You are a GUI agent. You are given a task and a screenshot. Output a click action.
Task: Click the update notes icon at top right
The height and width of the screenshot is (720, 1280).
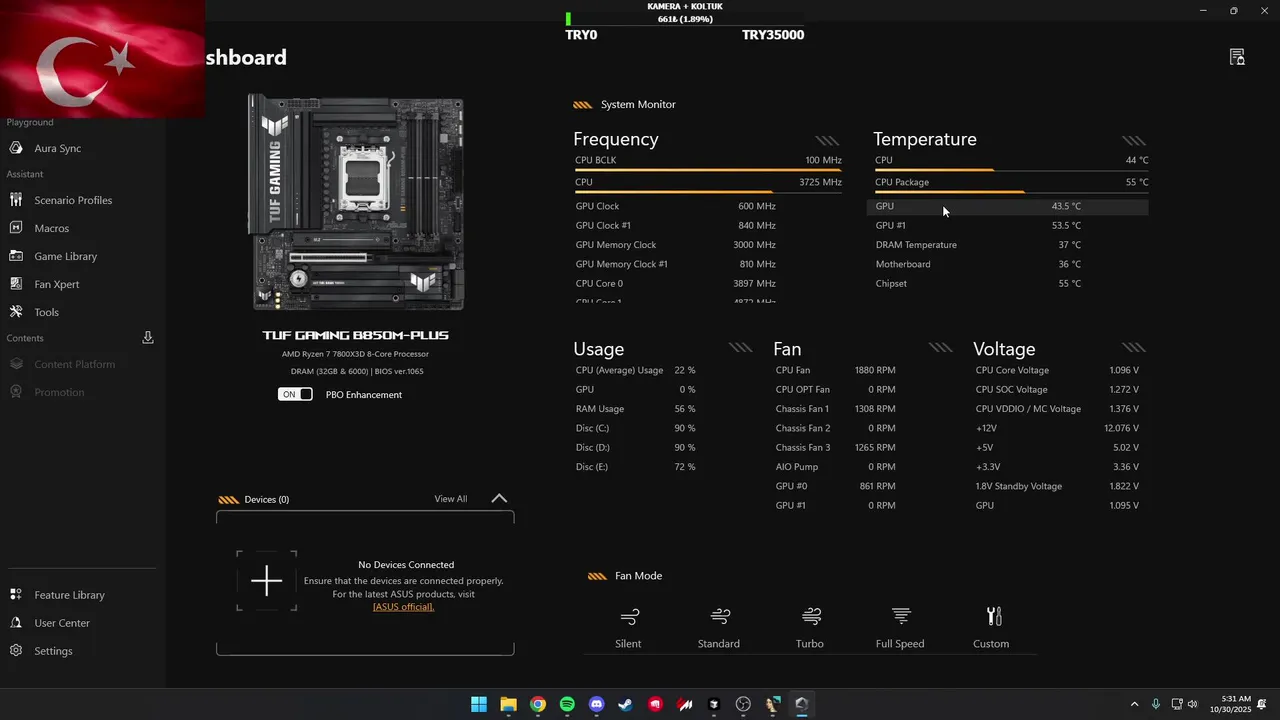[x=1237, y=57]
